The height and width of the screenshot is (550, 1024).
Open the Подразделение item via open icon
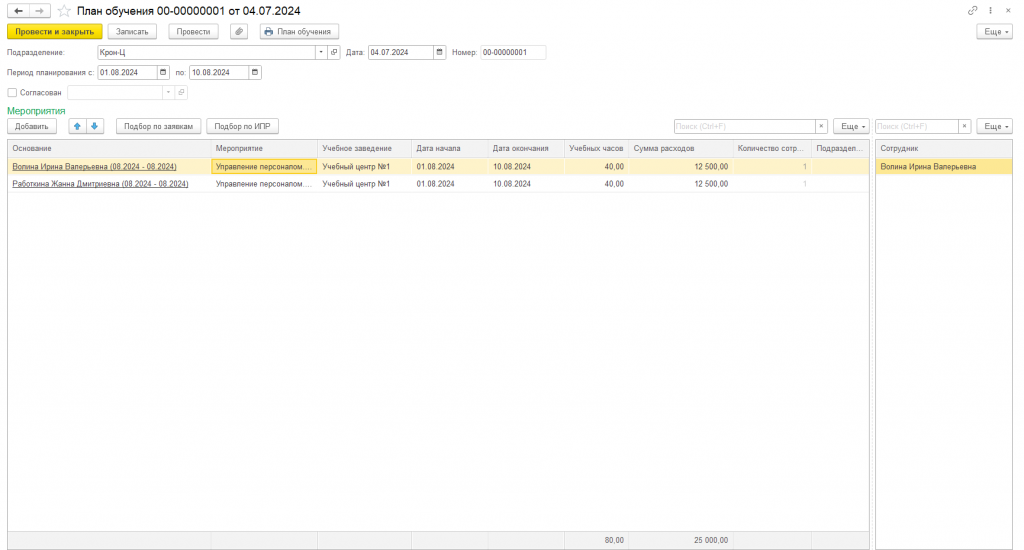coord(334,52)
